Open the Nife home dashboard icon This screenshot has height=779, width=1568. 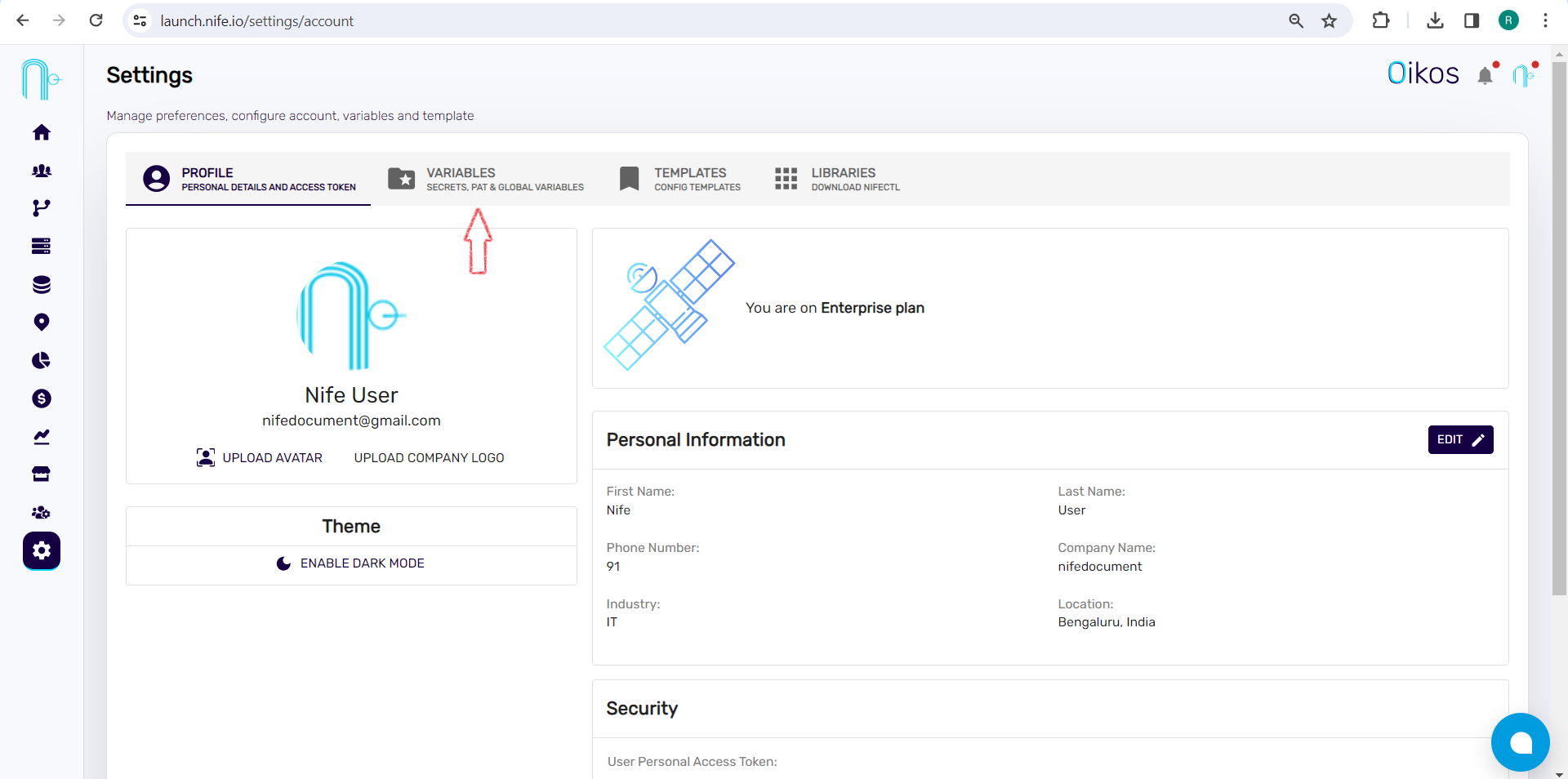coord(41,132)
